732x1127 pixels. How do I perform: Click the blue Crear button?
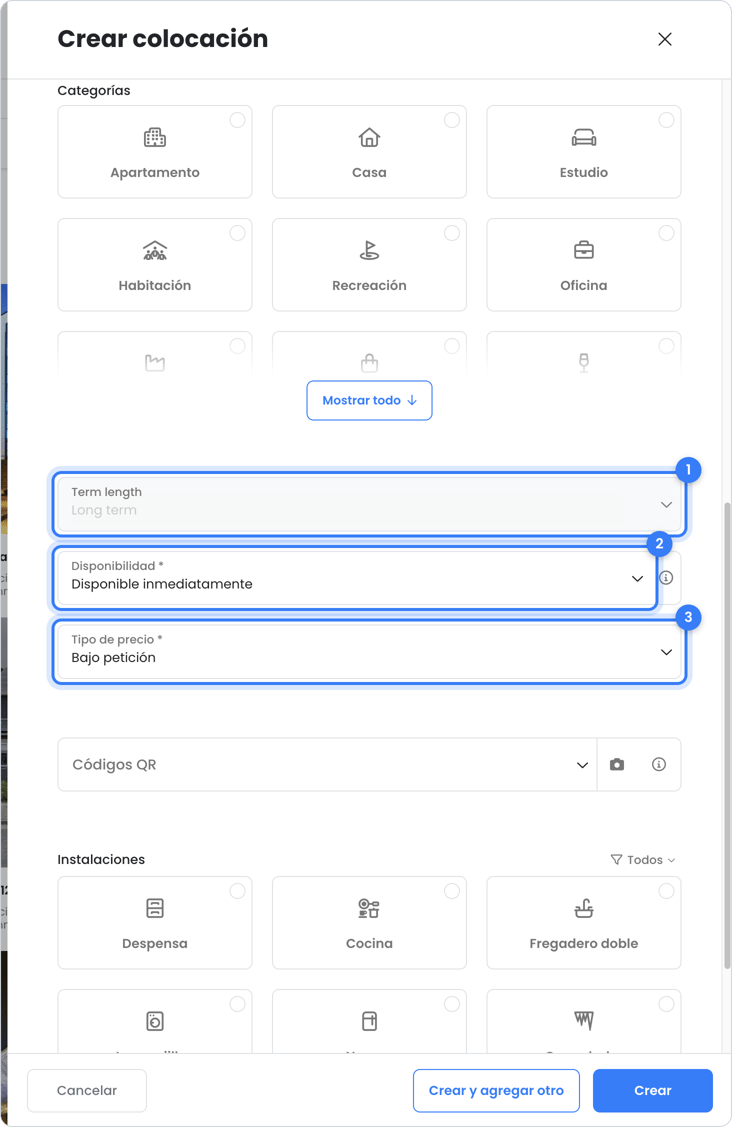point(652,1090)
